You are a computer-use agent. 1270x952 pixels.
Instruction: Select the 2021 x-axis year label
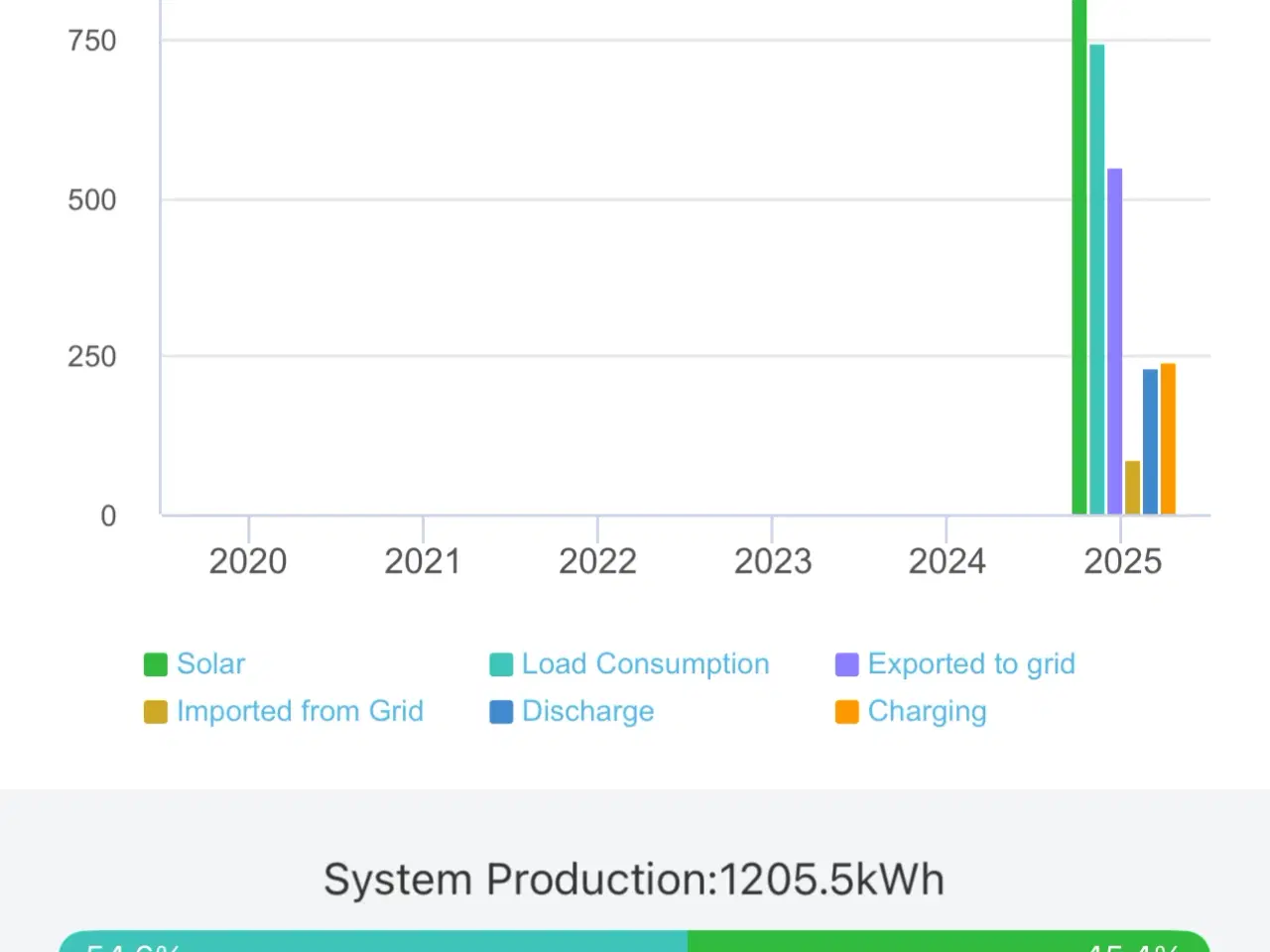tap(423, 561)
